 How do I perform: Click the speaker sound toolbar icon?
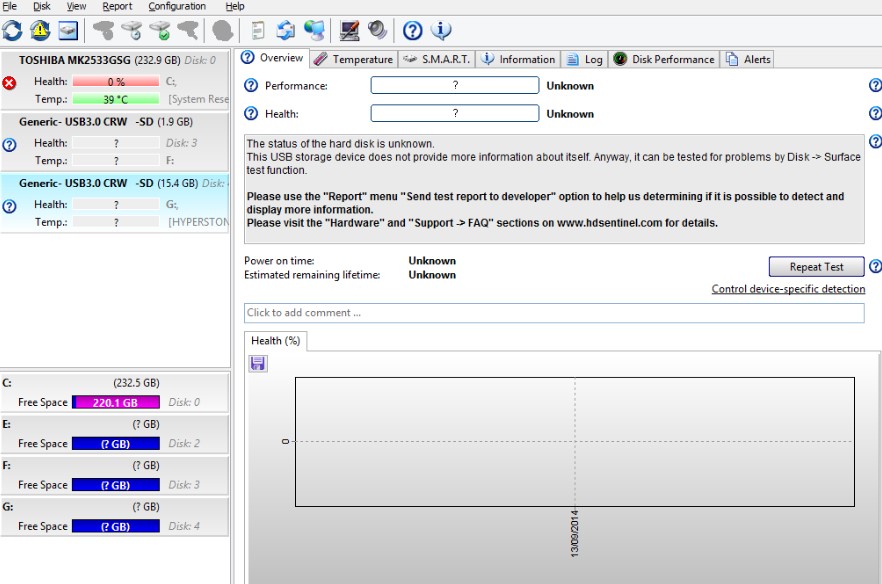pos(377,30)
